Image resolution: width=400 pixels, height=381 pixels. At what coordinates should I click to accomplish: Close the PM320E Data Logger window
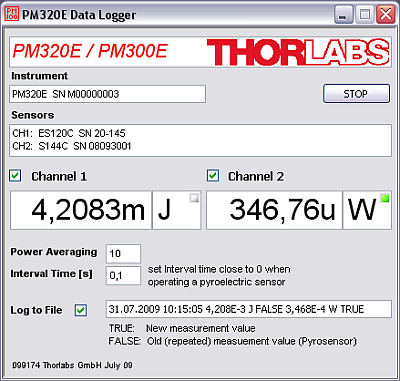[386, 15]
